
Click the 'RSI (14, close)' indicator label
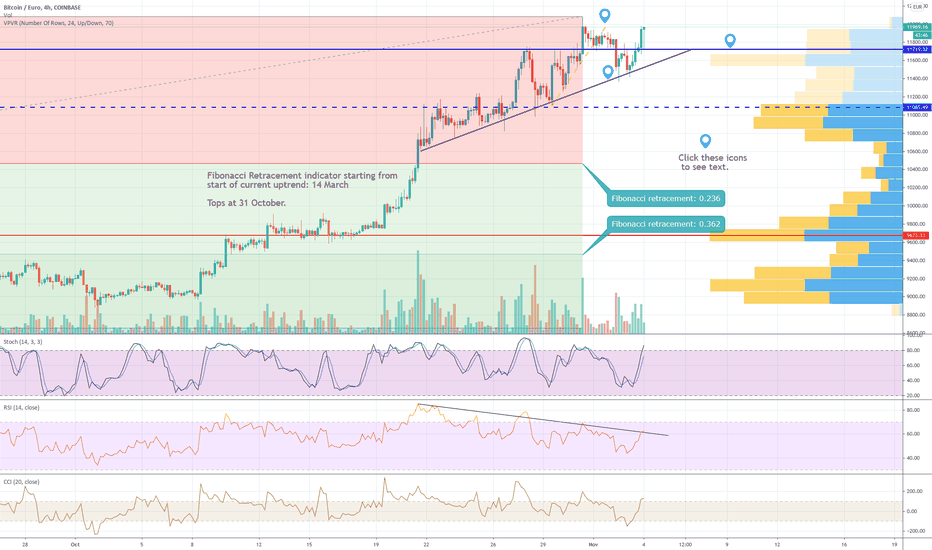(x=21, y=407)
